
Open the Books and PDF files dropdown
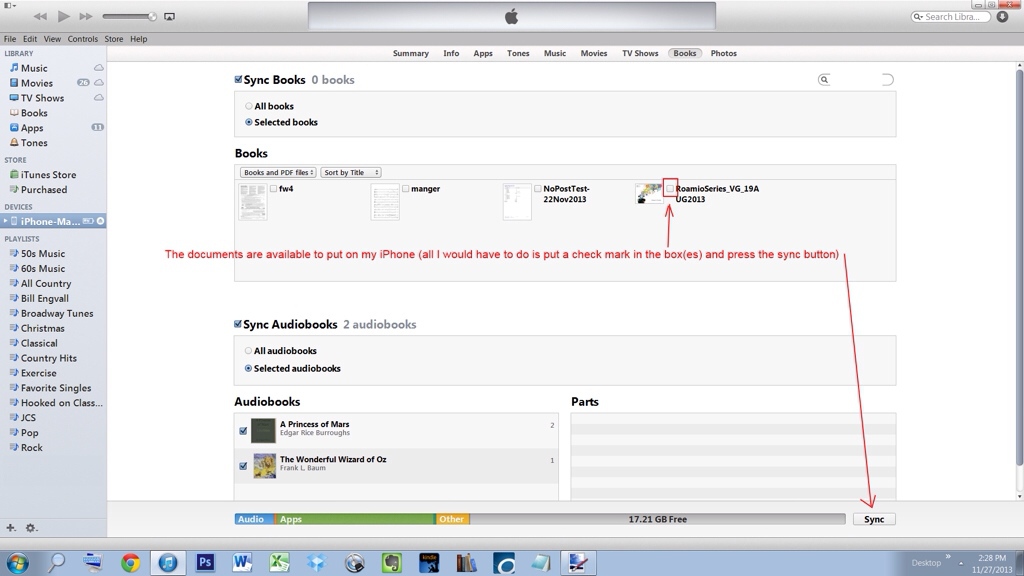coord(278,172)
